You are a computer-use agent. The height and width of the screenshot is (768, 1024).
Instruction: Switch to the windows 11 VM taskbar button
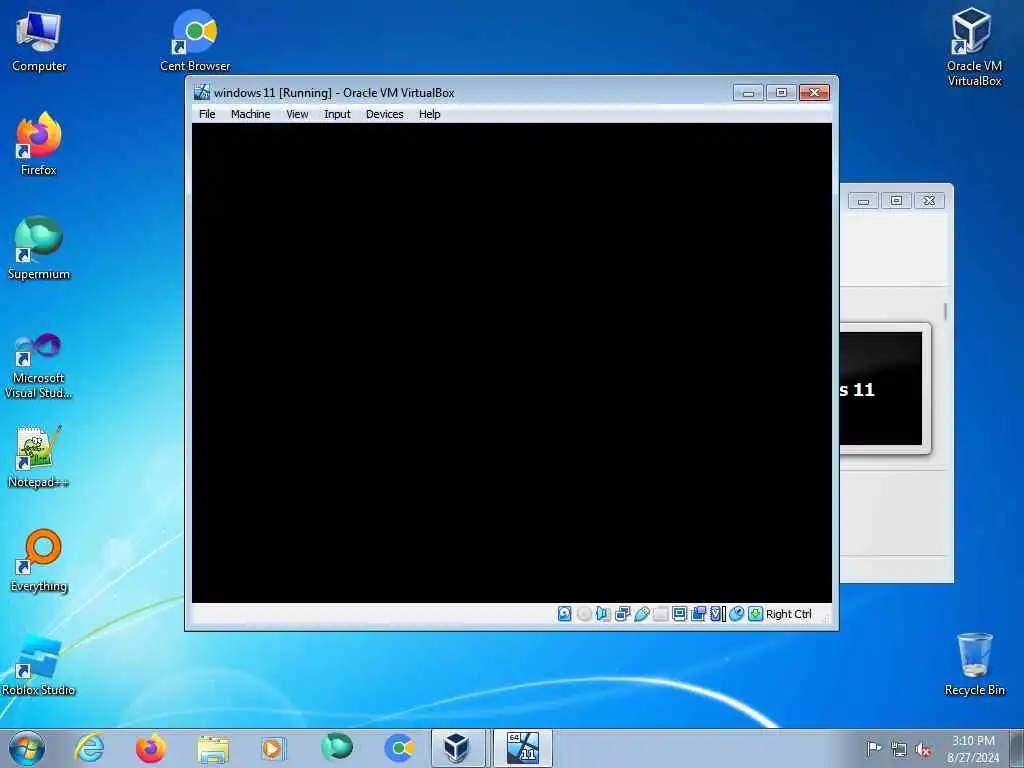pyautogui.click(x=522, y=748)
